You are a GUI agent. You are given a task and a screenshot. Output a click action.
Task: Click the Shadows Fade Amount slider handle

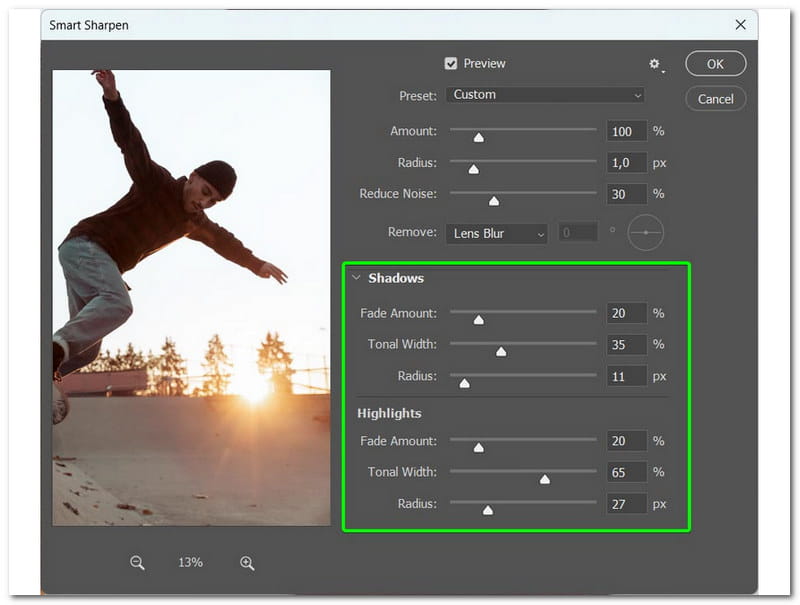(479, 319)
